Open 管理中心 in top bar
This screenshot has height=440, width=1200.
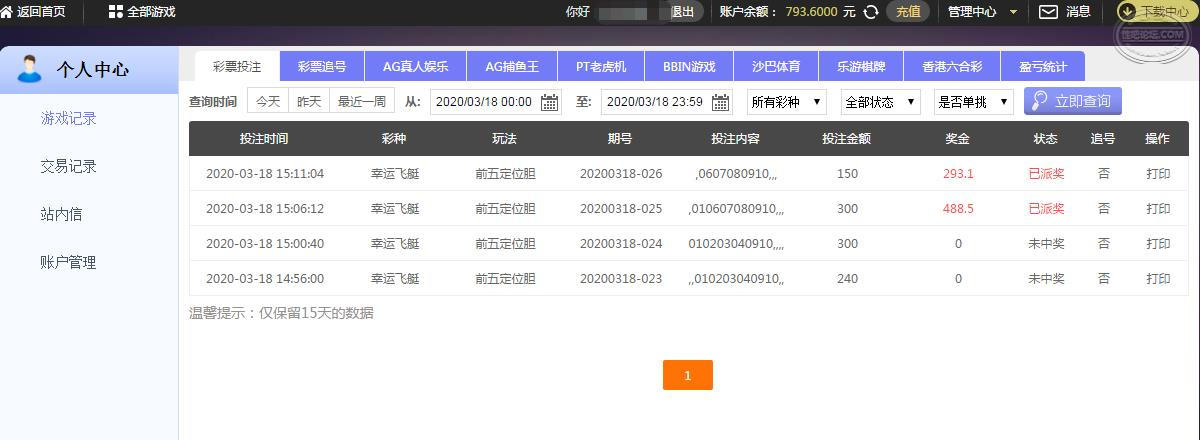coord(972,12)
